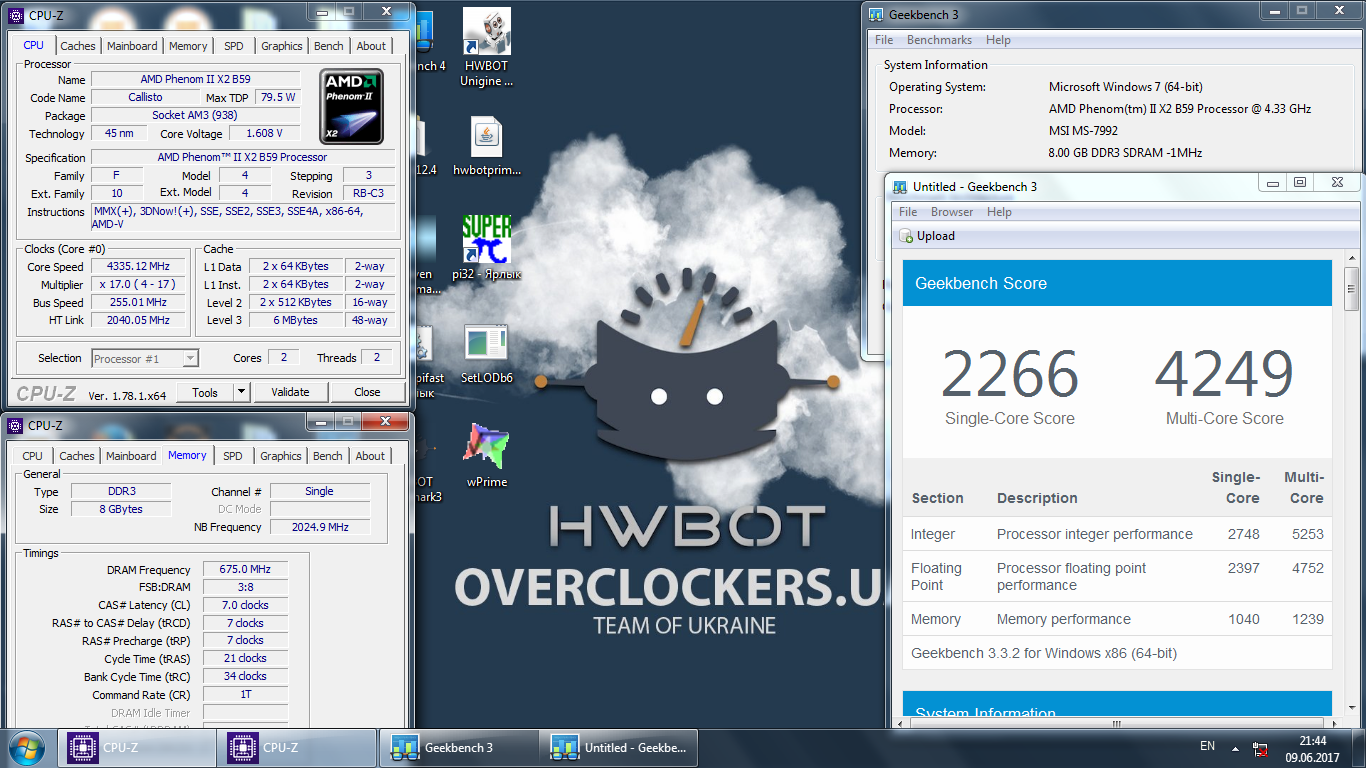
Task: Open the SPD tab in top CPU-Z
Action: tap(233, 46)
